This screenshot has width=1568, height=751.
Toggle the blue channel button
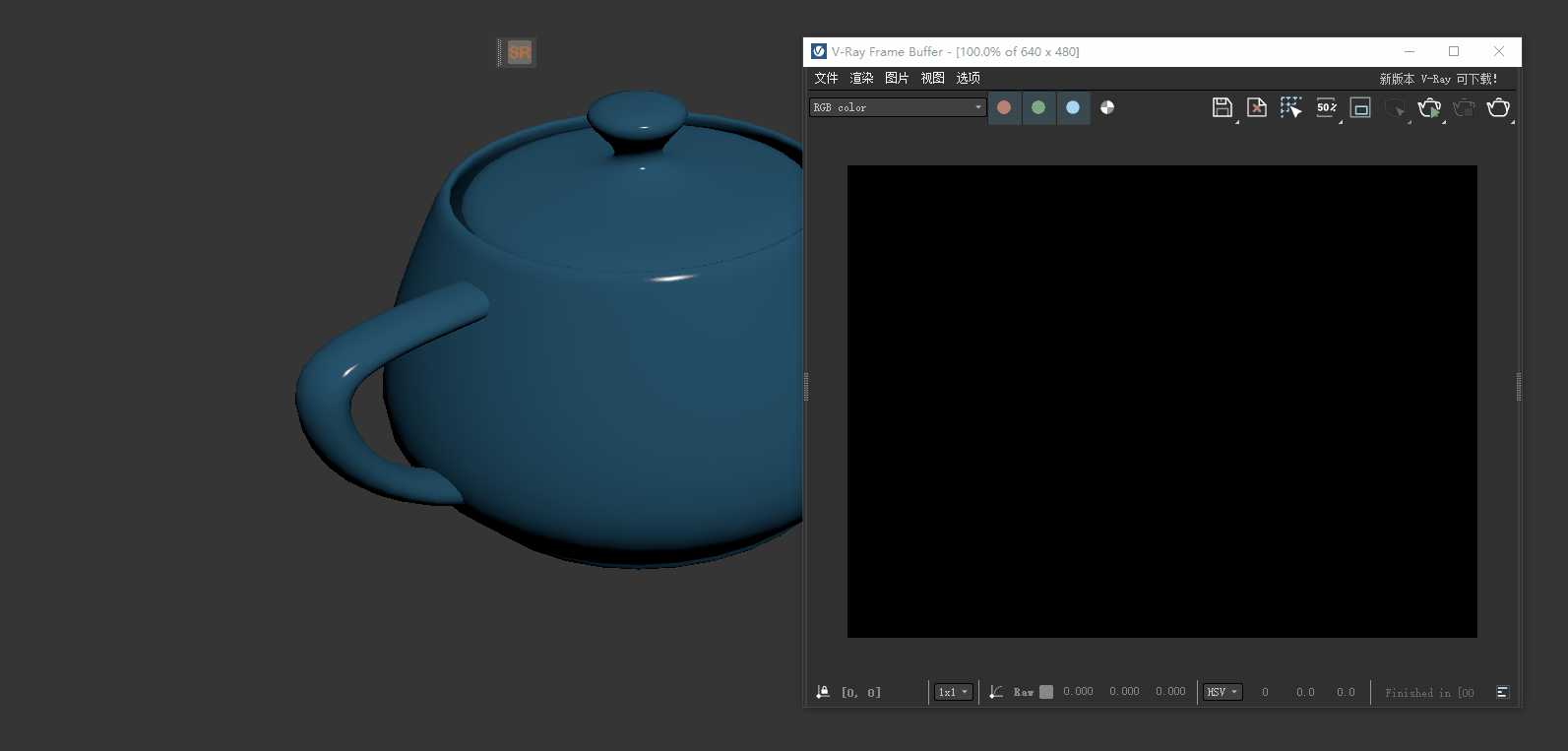point(1073,108)
